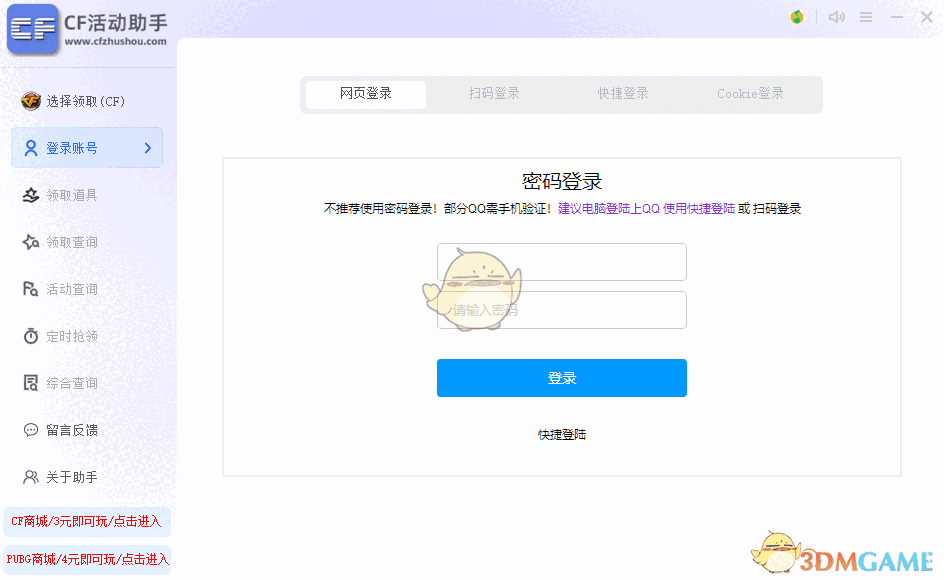Click the 快捷登陆 link below login button
Image resolution: width=944 pixels, height=580 pixels.
[561, 434]
